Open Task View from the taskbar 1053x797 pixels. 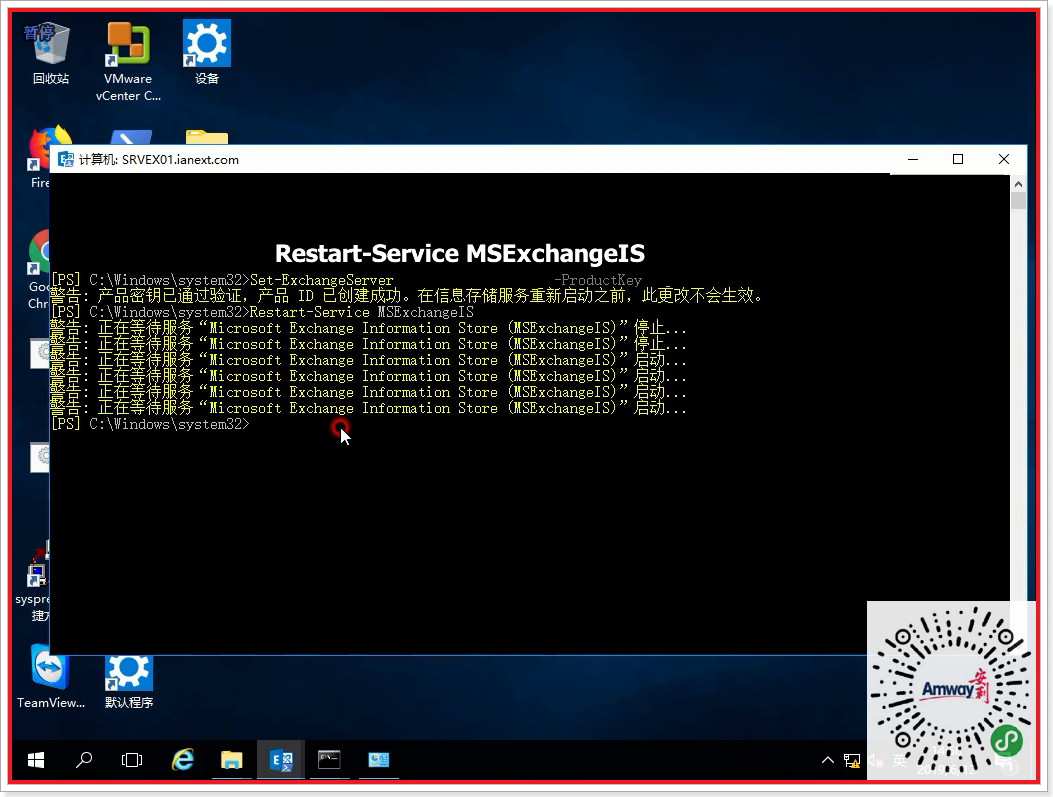[132, 759]
